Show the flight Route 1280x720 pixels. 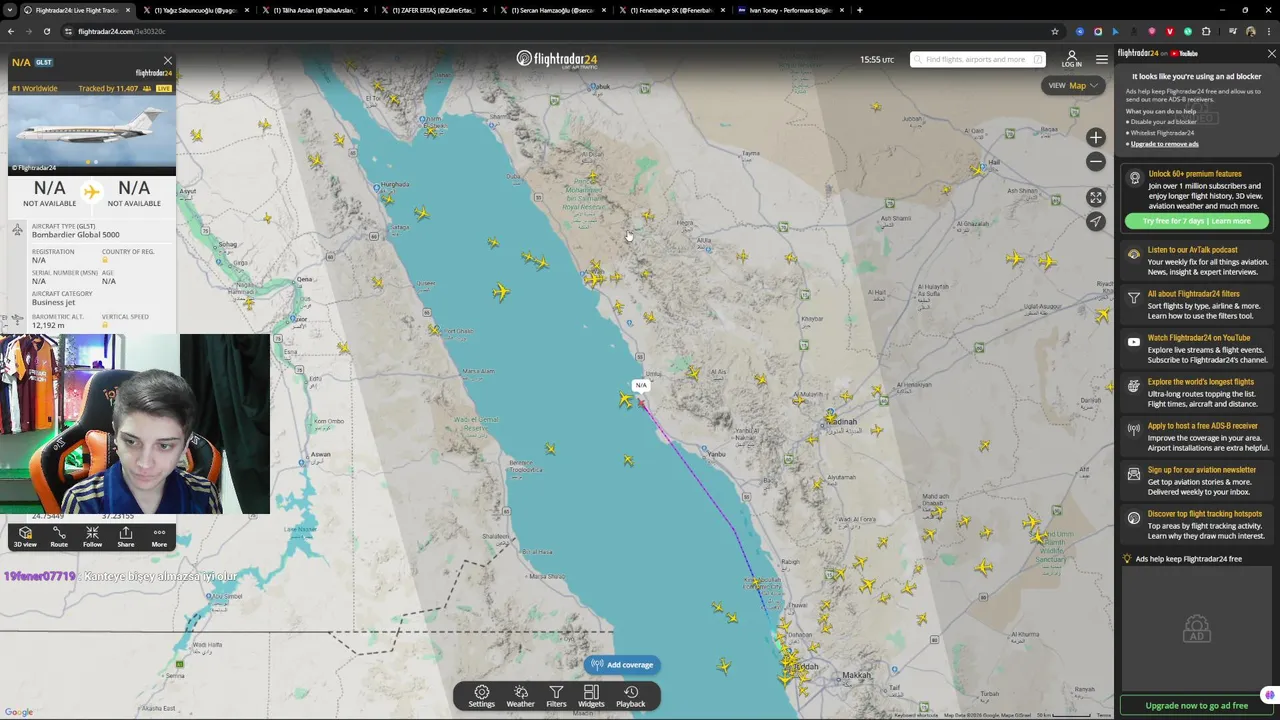point(59,537)
